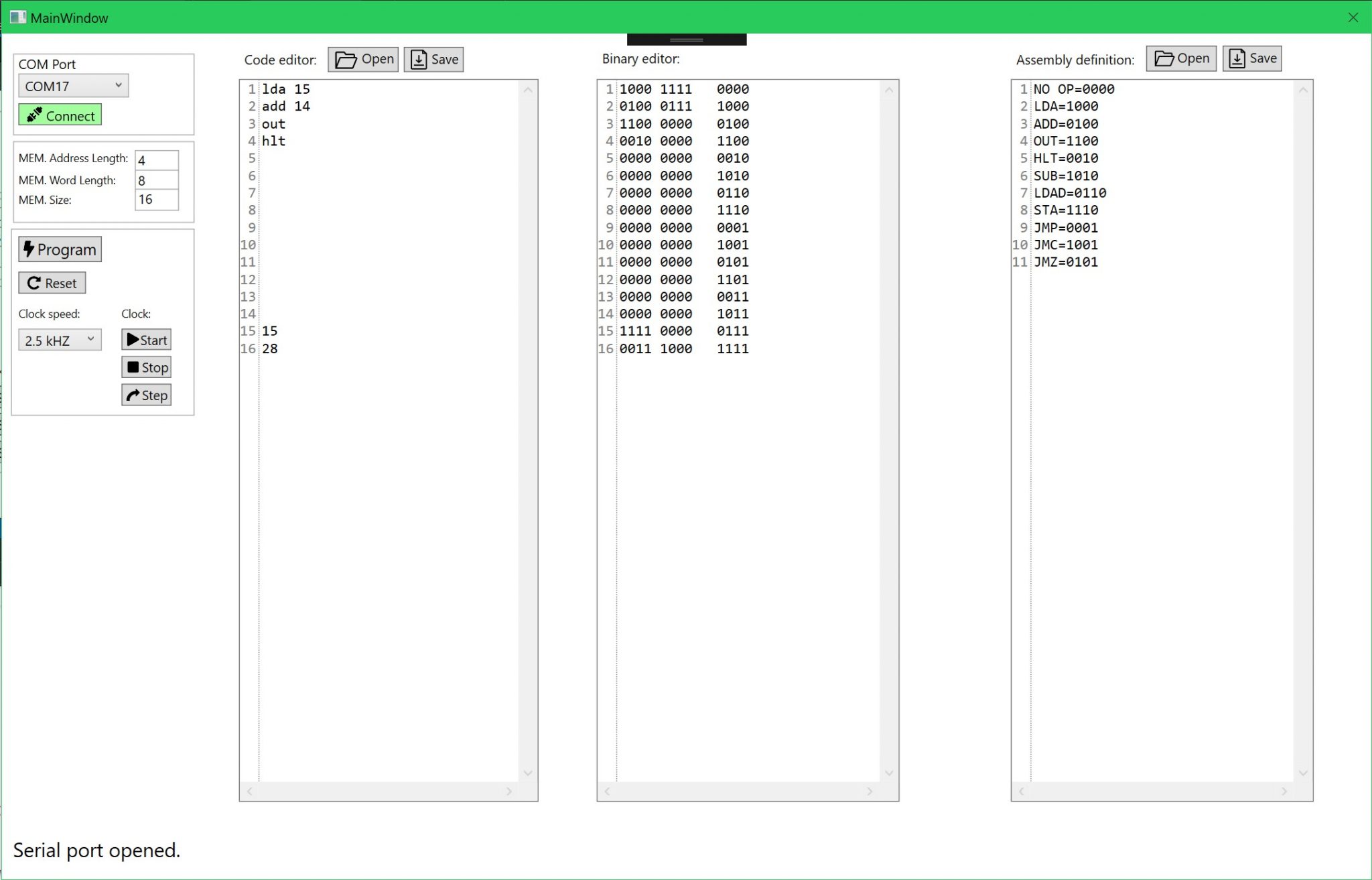
Task: Click the Reset circular arrow icon
Action: tap(35, 282)
